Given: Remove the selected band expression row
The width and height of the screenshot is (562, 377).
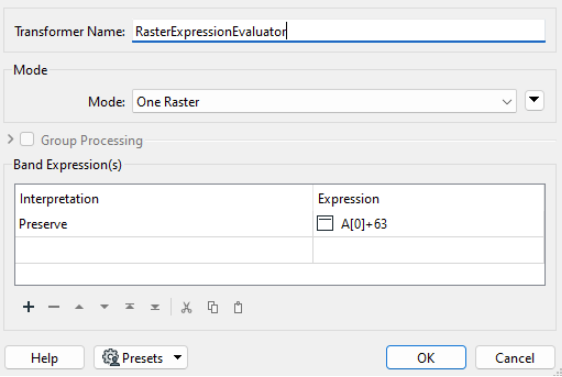Looking at the screenshot, I should point(54,307).
